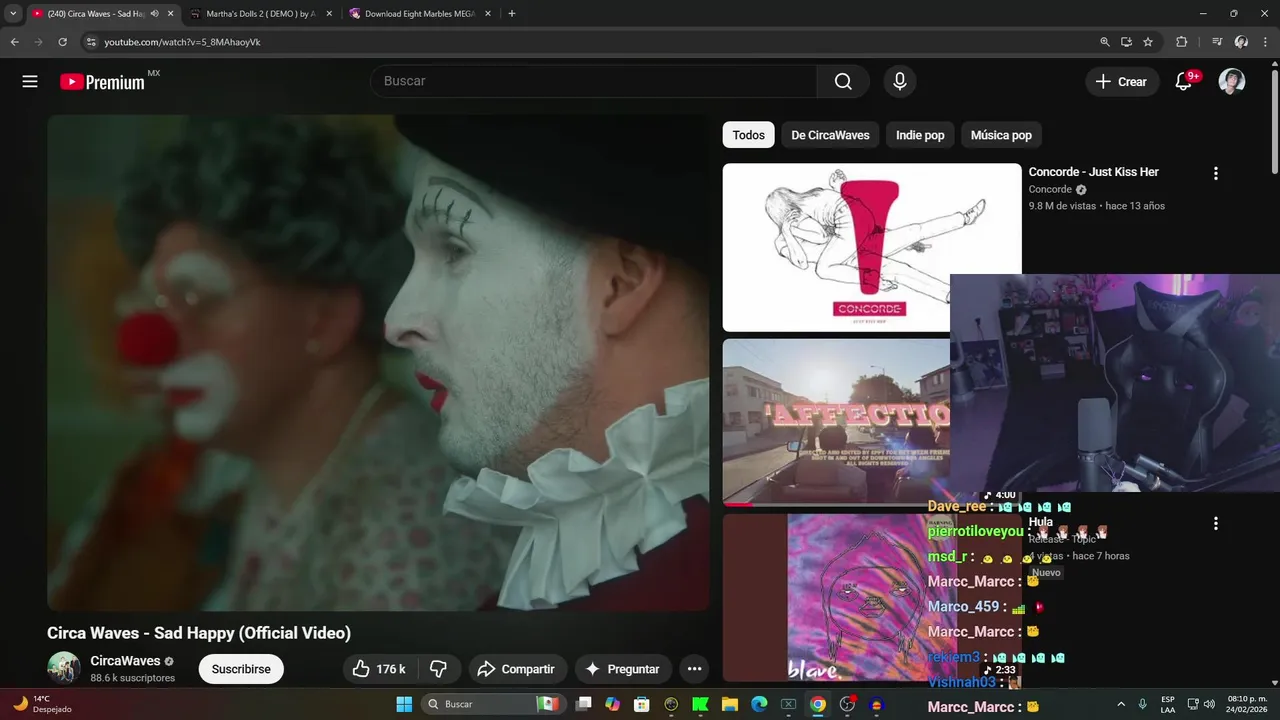Viewport: 1280px width, 720px height.
Task: Open File Explorer from taskbar
Action: 730,704
